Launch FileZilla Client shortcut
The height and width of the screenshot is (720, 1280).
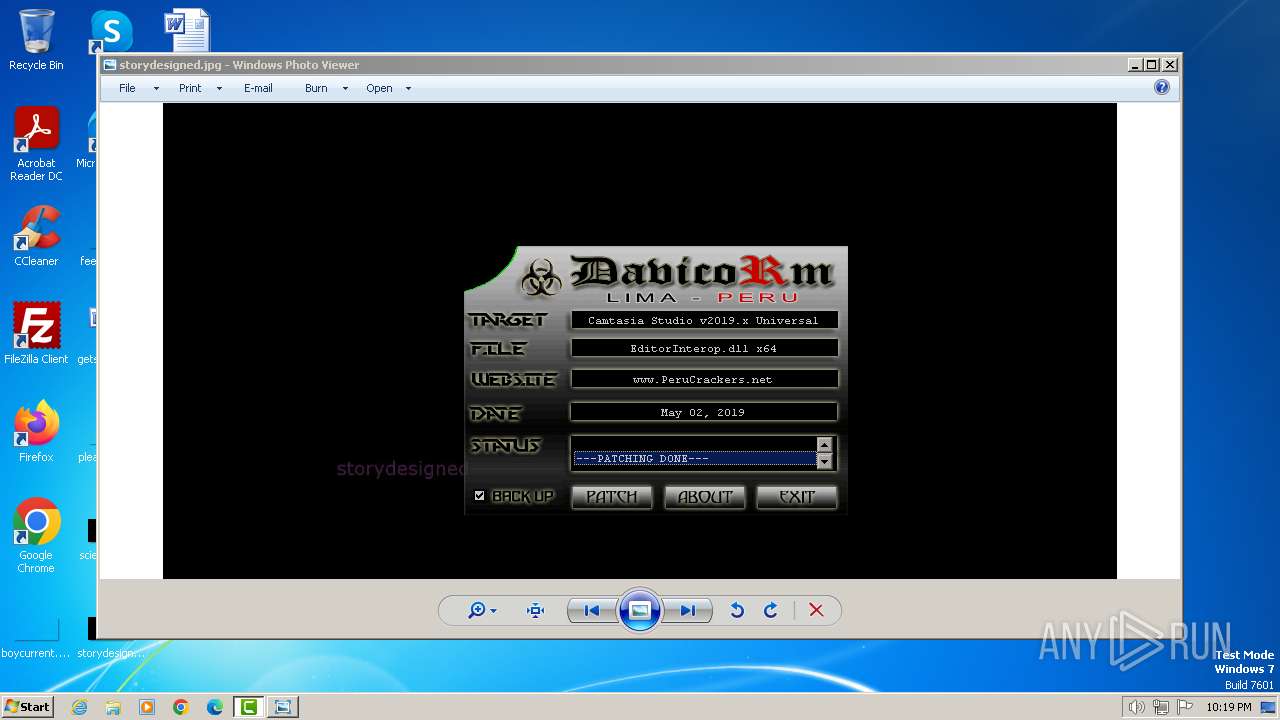coord(36,333)
